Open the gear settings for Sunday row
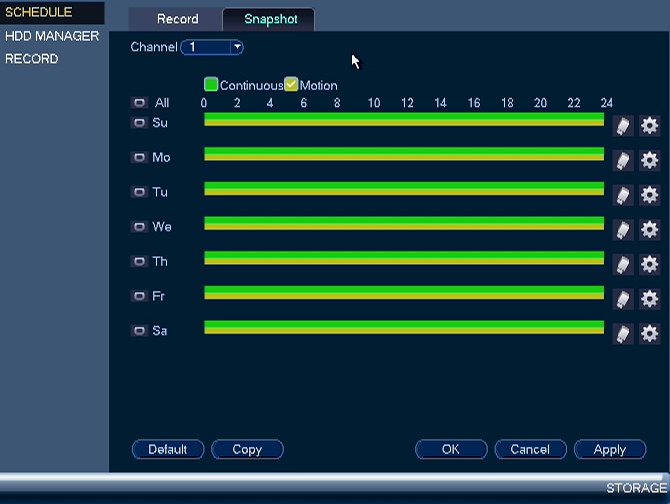 click(x=649, y=126)
